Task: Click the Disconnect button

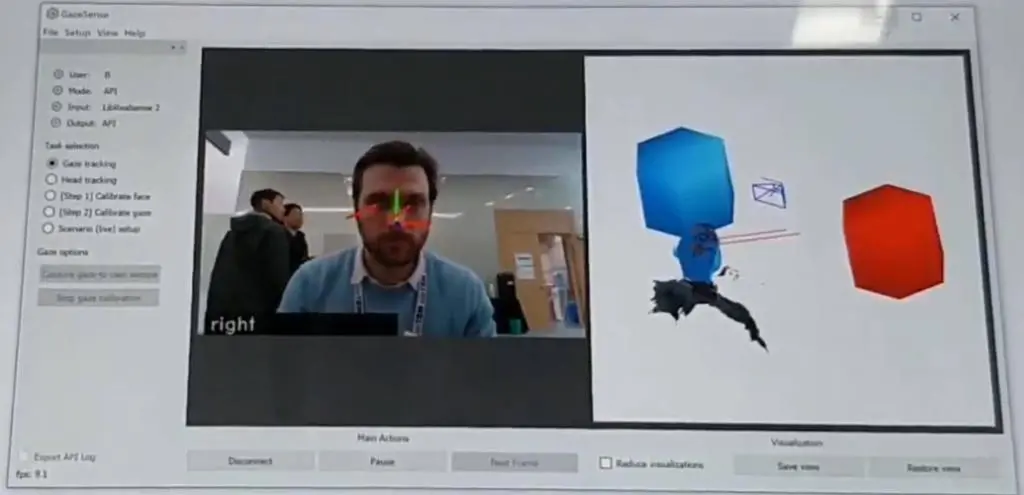Action: coord(250,461)
